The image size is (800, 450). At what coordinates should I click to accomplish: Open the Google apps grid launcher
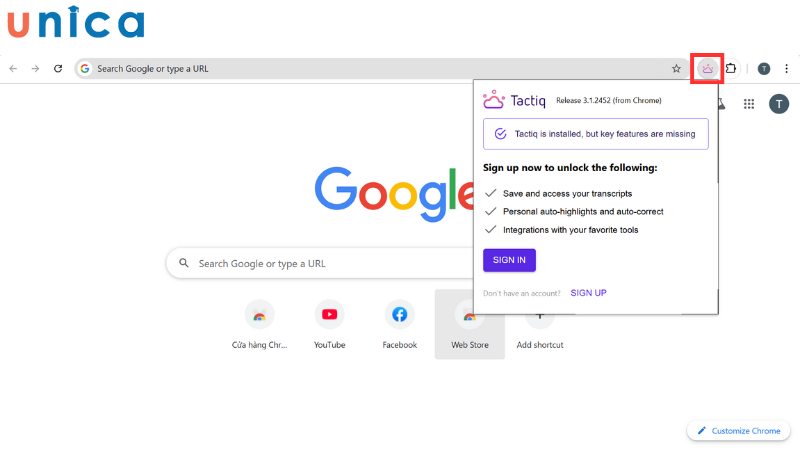click(748, 104)
